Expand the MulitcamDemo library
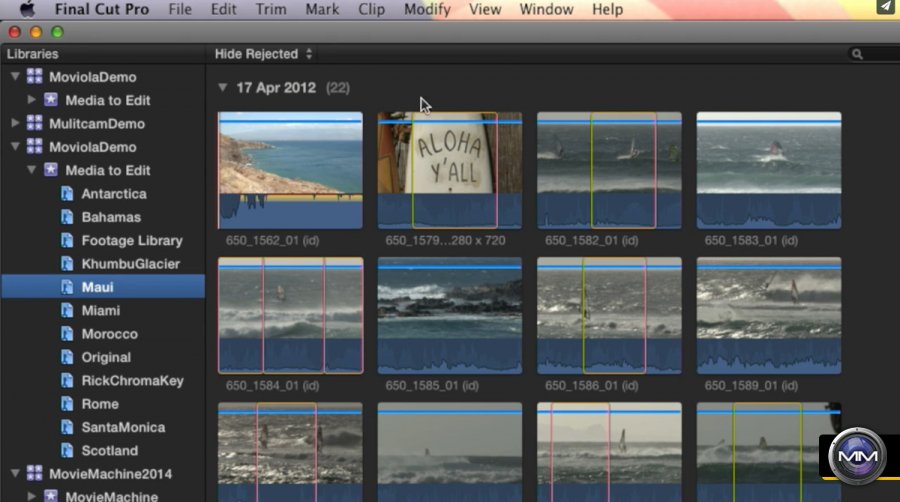 (x=15, y=123)
